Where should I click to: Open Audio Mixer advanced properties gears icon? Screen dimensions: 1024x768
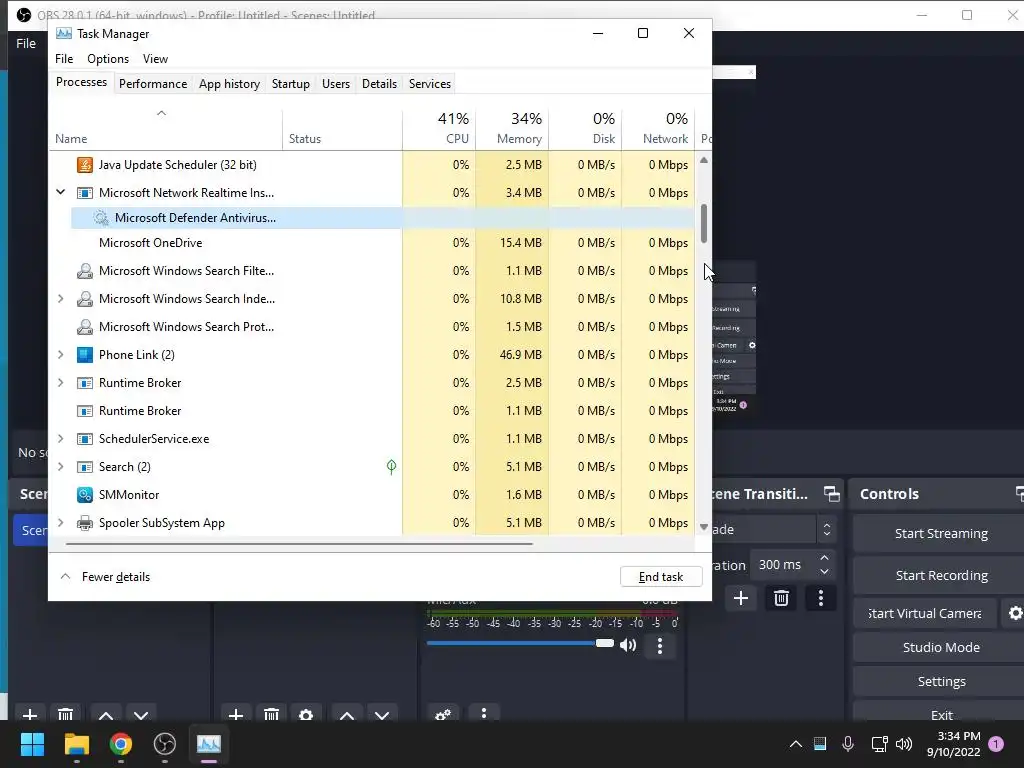pos(443,714)
